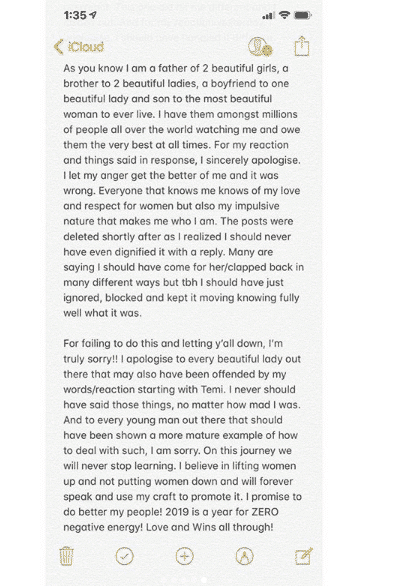Tap the 1:35 clock in status bar
This screenshot has width=415, height=586.
[75, 15]
